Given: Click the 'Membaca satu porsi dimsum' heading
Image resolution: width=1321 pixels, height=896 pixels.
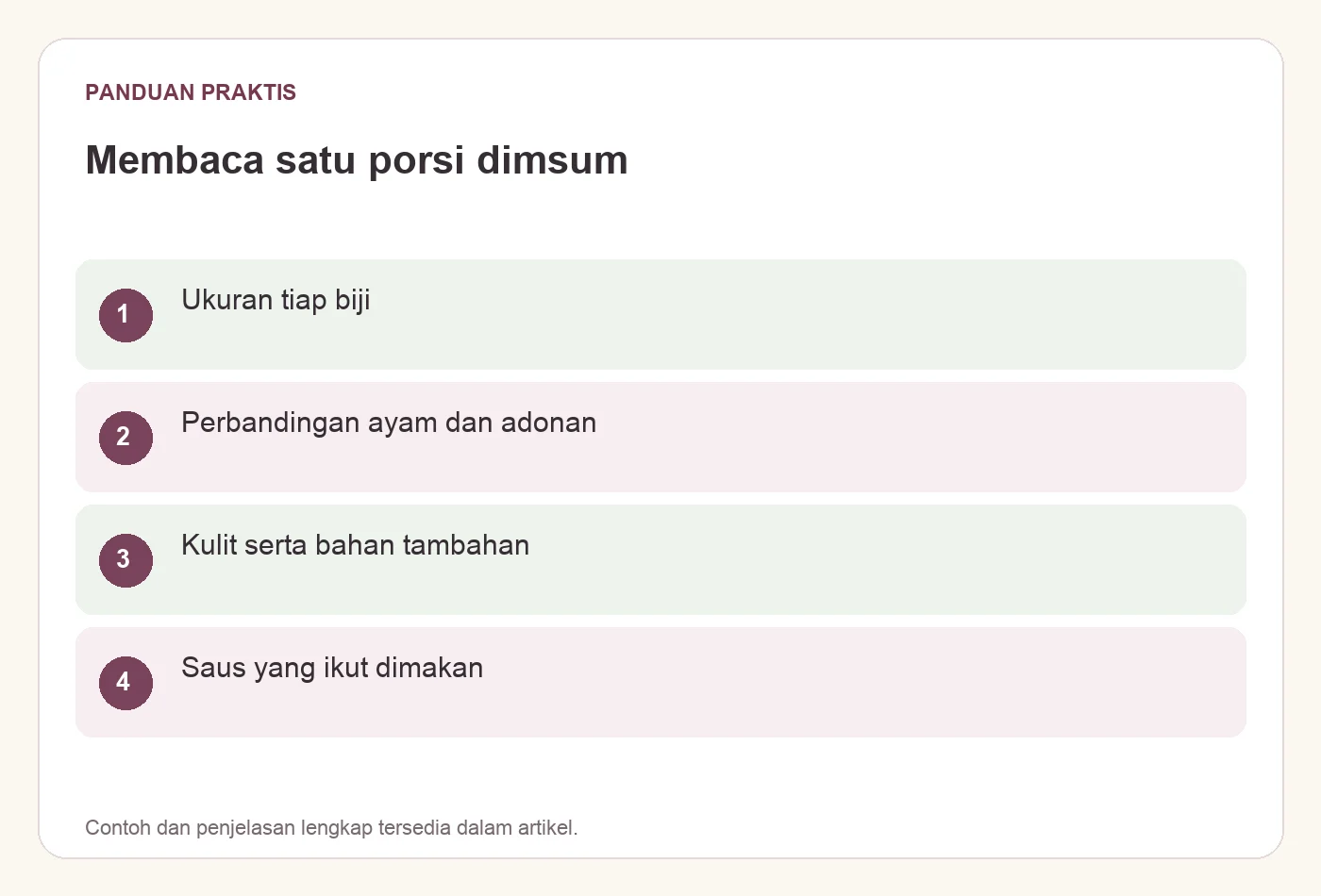Looking at the screenshot, I should click(357, 159).
